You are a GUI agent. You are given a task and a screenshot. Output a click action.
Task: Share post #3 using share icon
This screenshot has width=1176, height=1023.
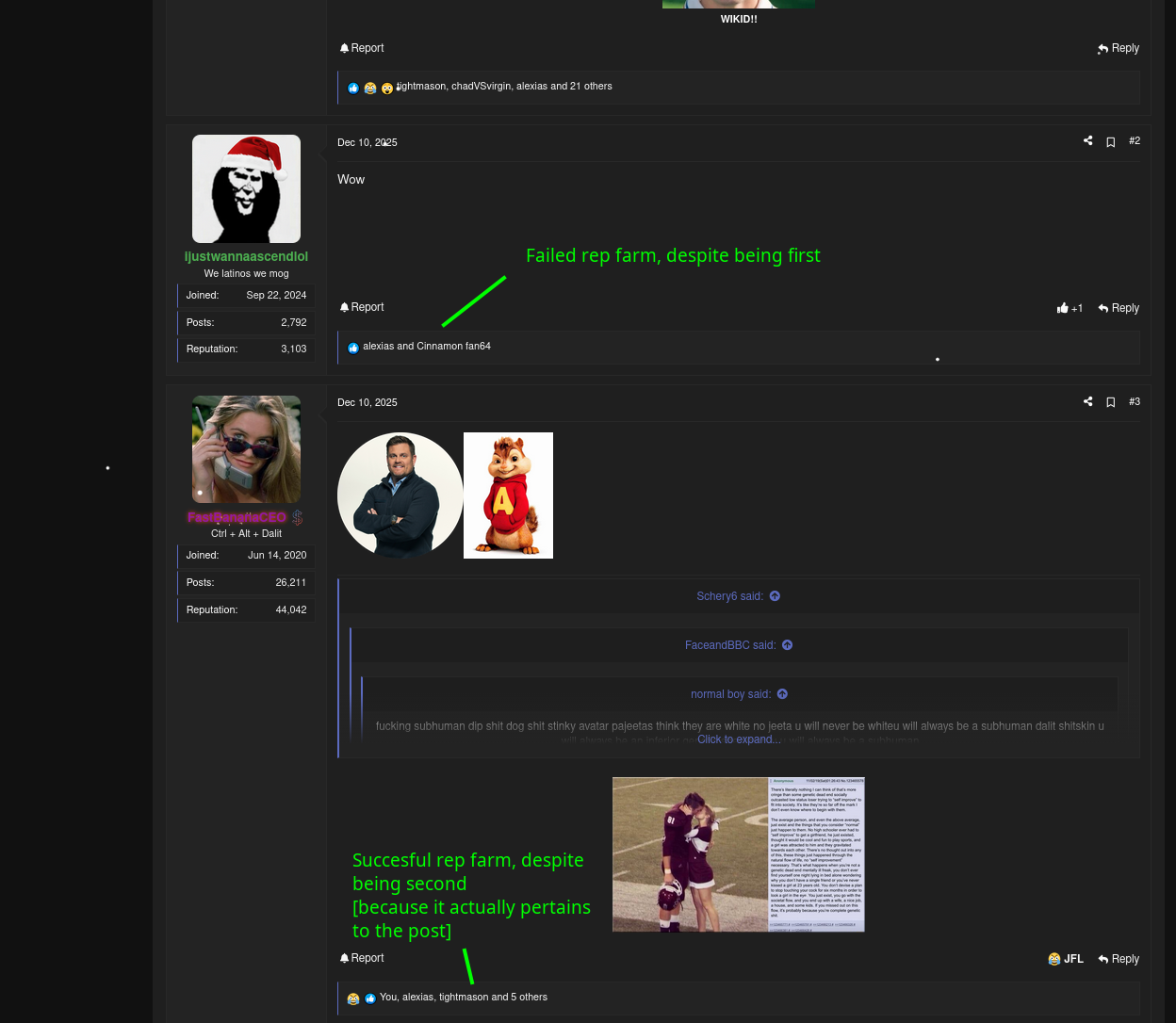[1087, 402]
